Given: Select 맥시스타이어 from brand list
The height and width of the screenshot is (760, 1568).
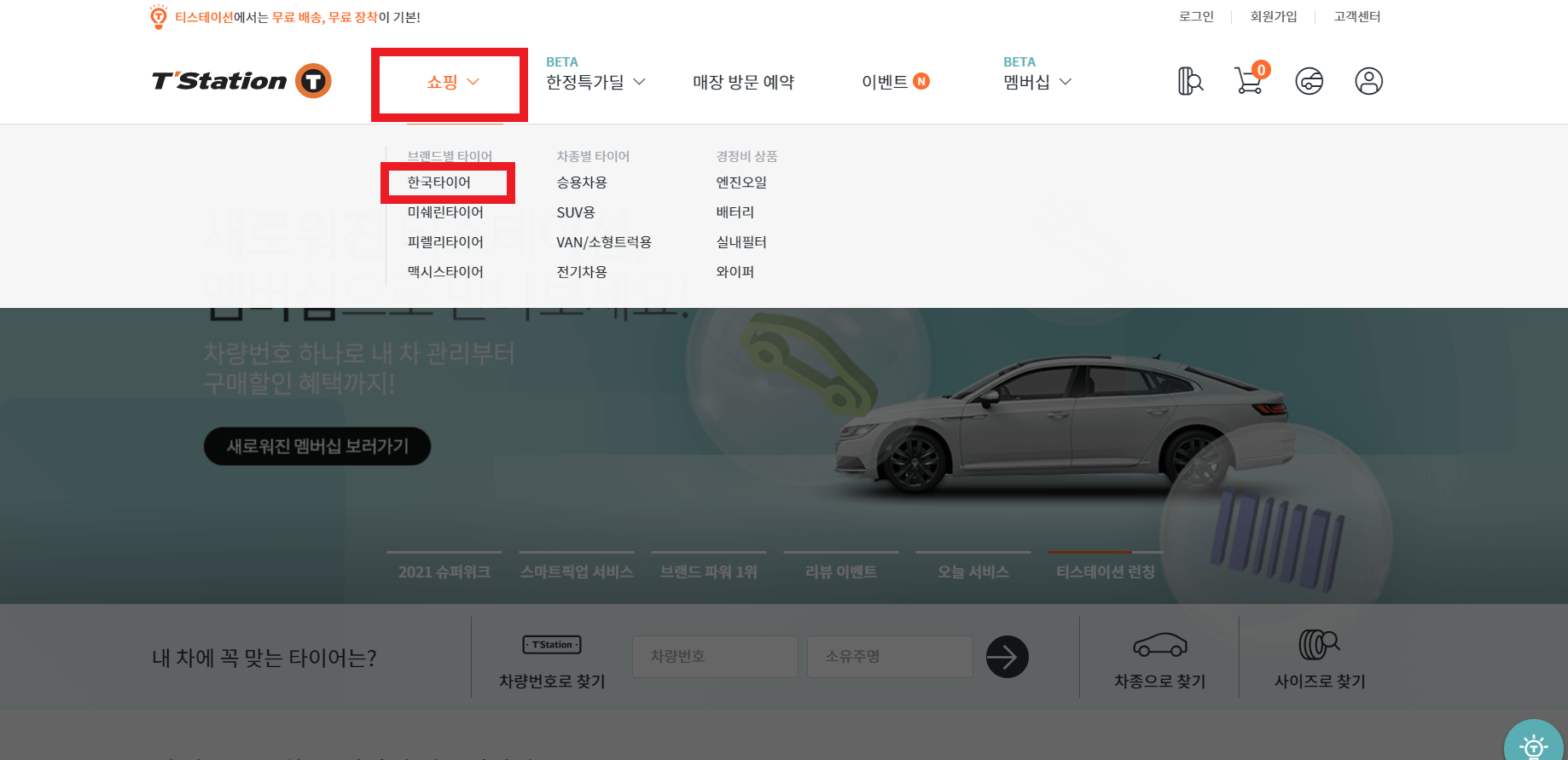Looking at the screenshot, I should [x=445, y=272].
